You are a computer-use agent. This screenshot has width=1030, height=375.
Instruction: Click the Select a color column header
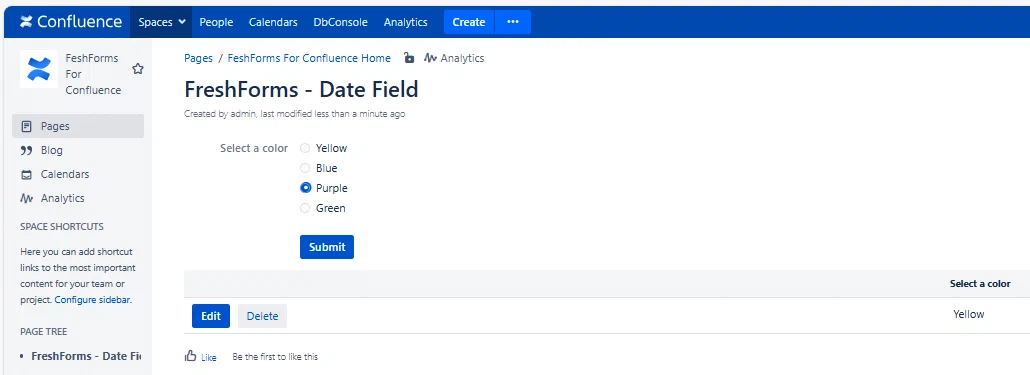[980, 284]
